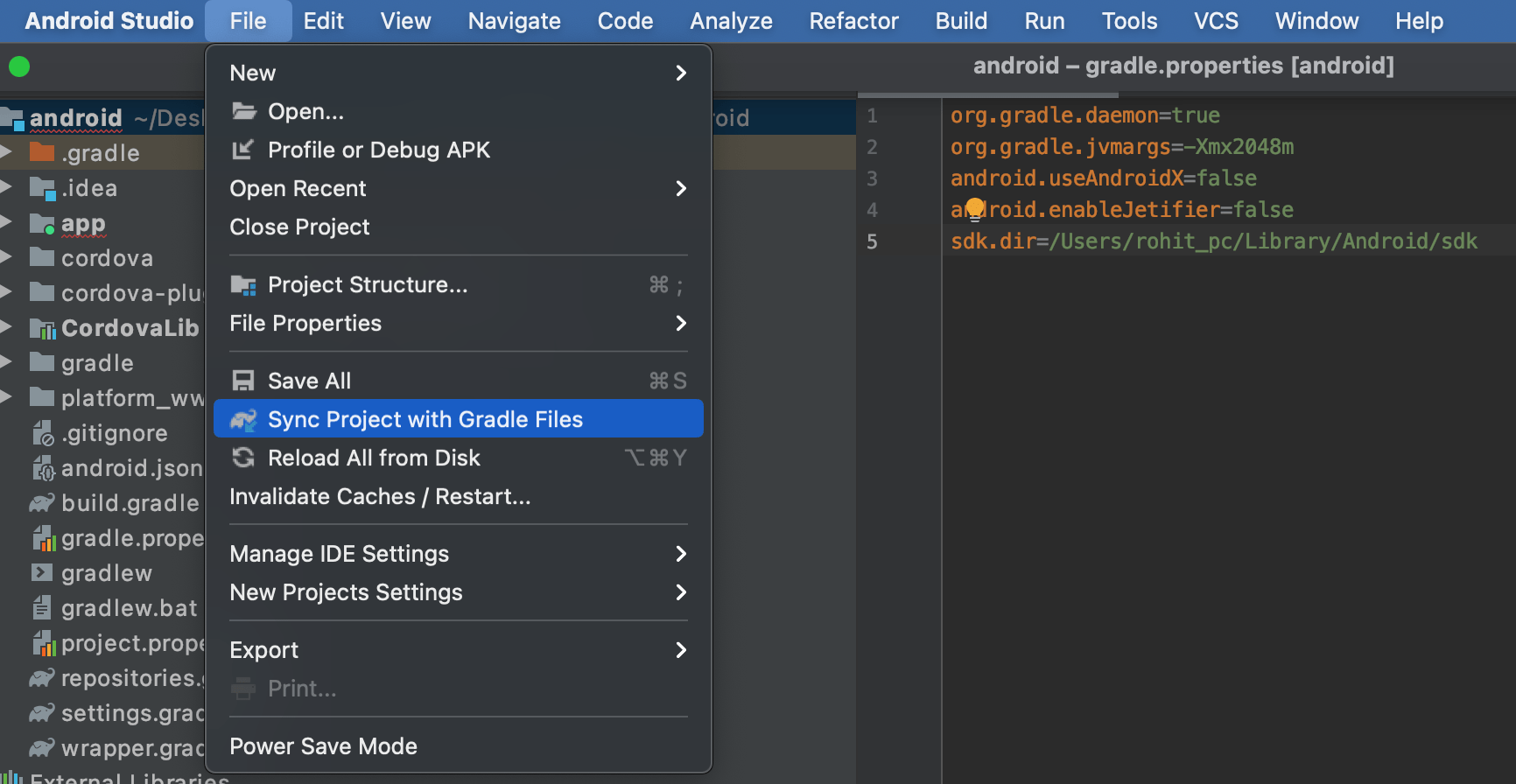The height and width of the screenshot is (784, 1516).
Task: Expand the .idea folder tree node
Action: (x=6, y=187)
